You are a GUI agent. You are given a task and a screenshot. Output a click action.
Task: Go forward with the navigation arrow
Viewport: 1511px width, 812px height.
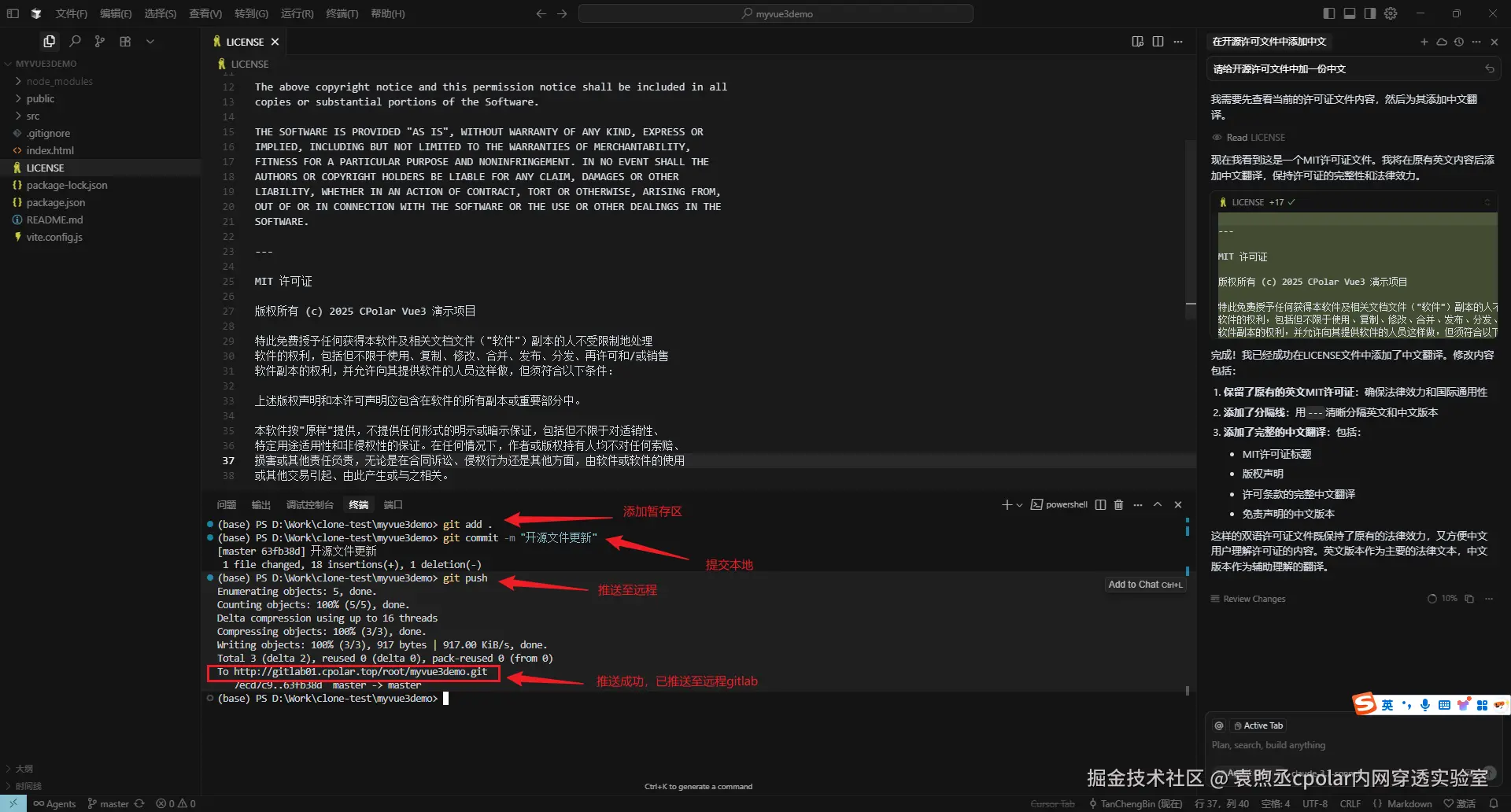[x=562, y=13]
